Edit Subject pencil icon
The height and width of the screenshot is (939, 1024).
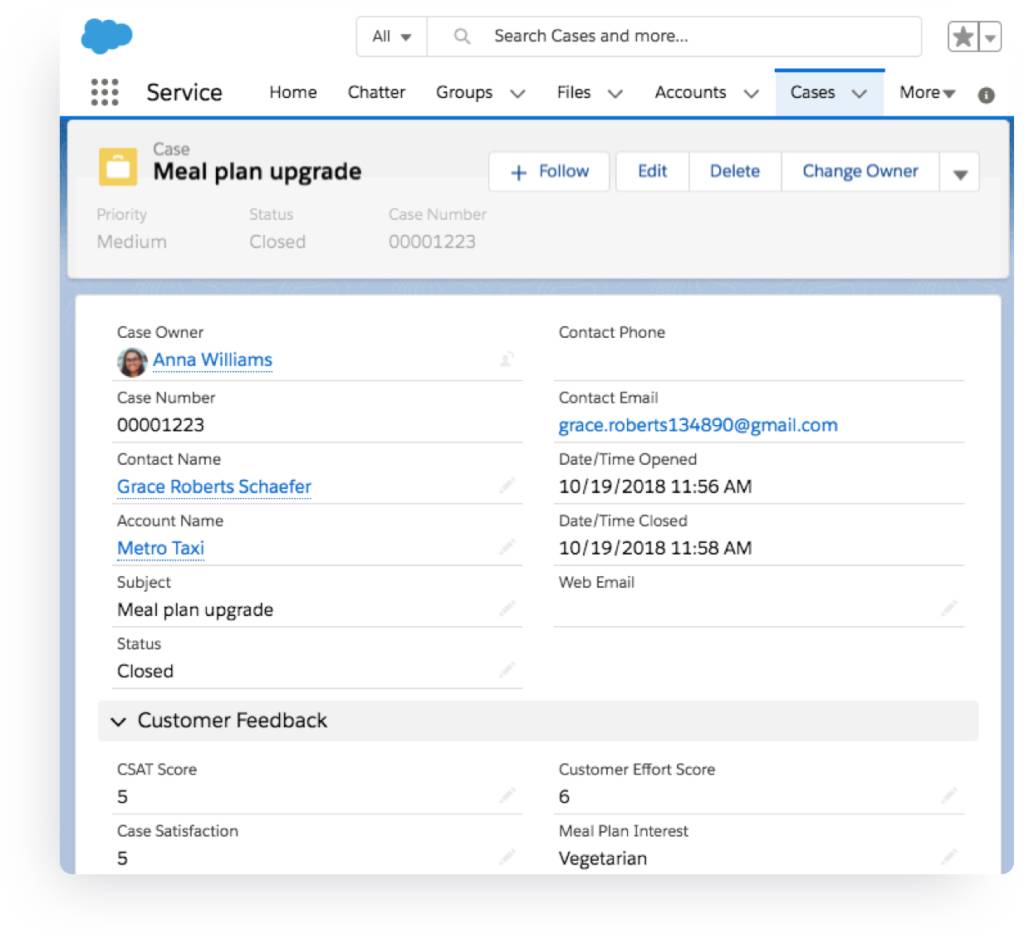[x=507, y=608]
